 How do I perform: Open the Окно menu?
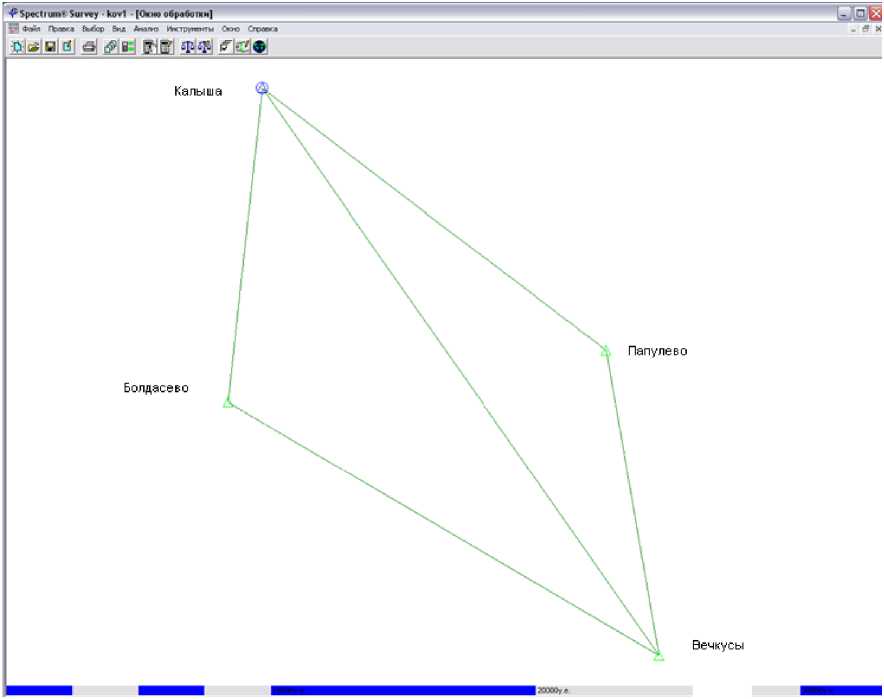[231, 29]
